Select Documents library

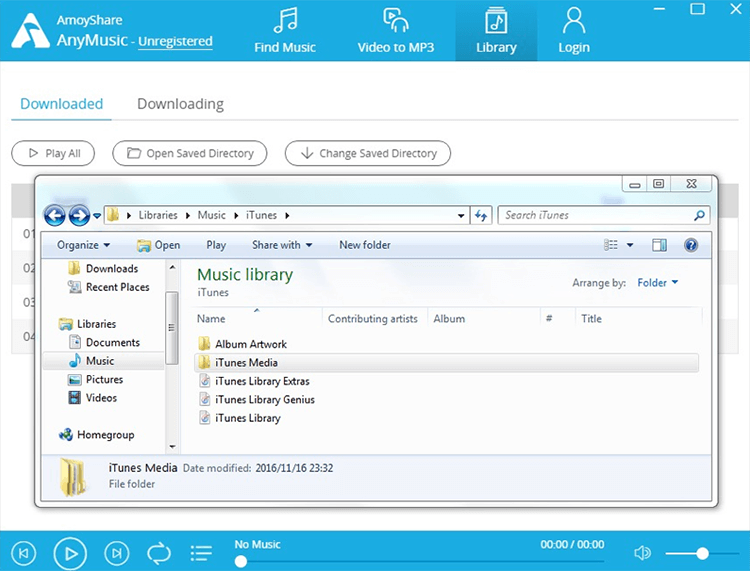coord(104,342)
